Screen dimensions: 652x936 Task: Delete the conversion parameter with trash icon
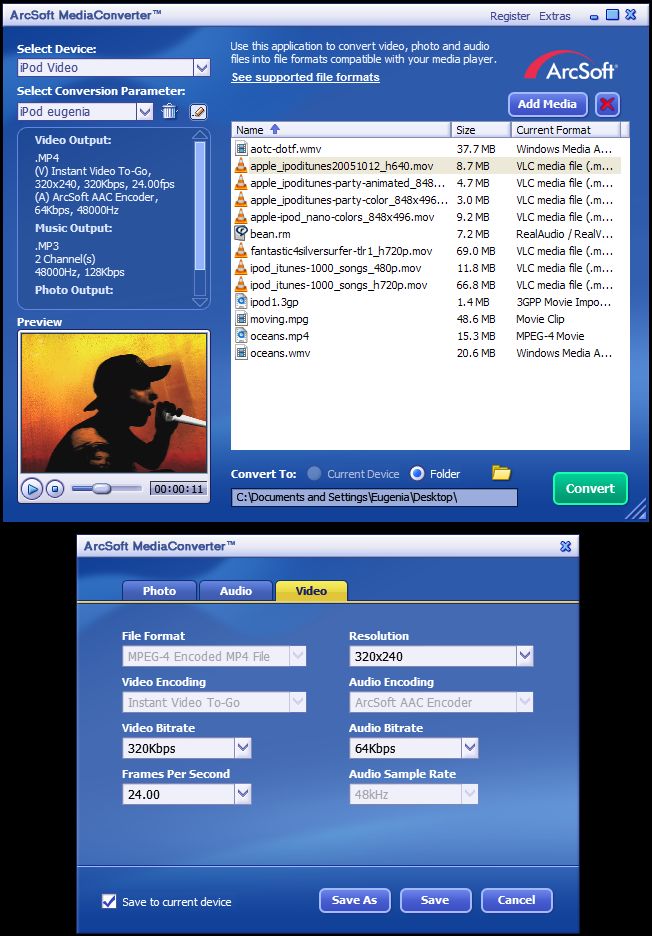tap(170, 111)
